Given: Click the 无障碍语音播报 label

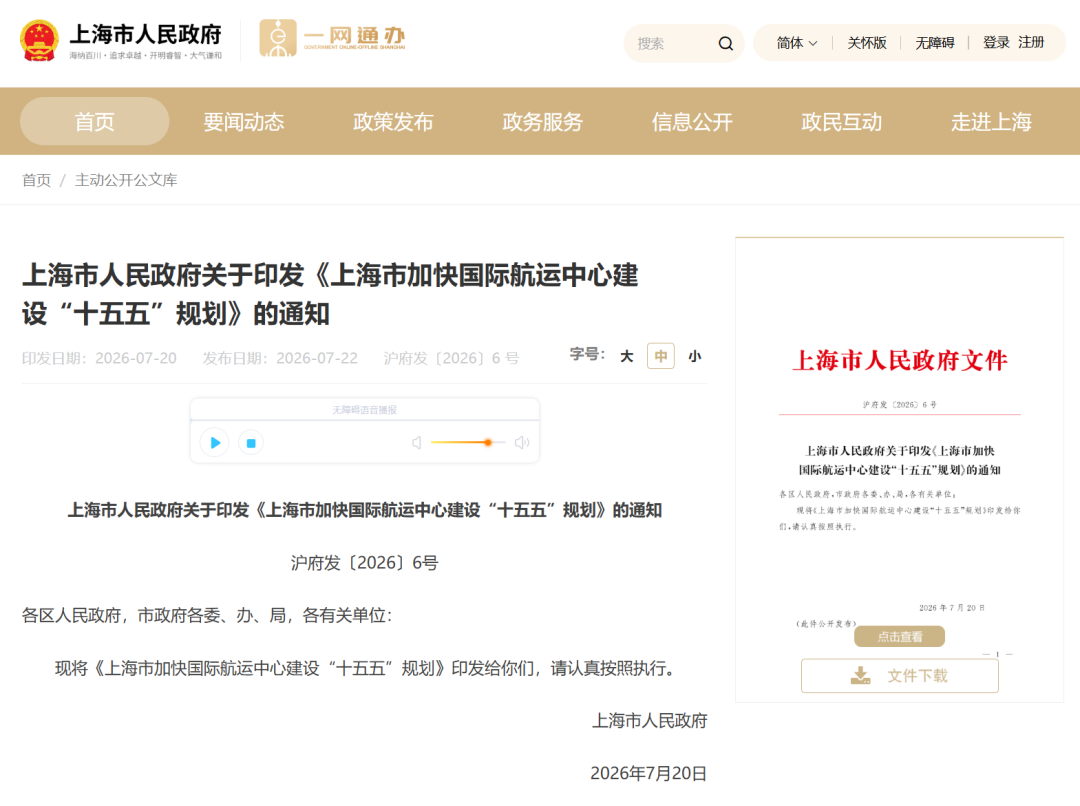Looking at the screenshot, I should tap(364, 410).
